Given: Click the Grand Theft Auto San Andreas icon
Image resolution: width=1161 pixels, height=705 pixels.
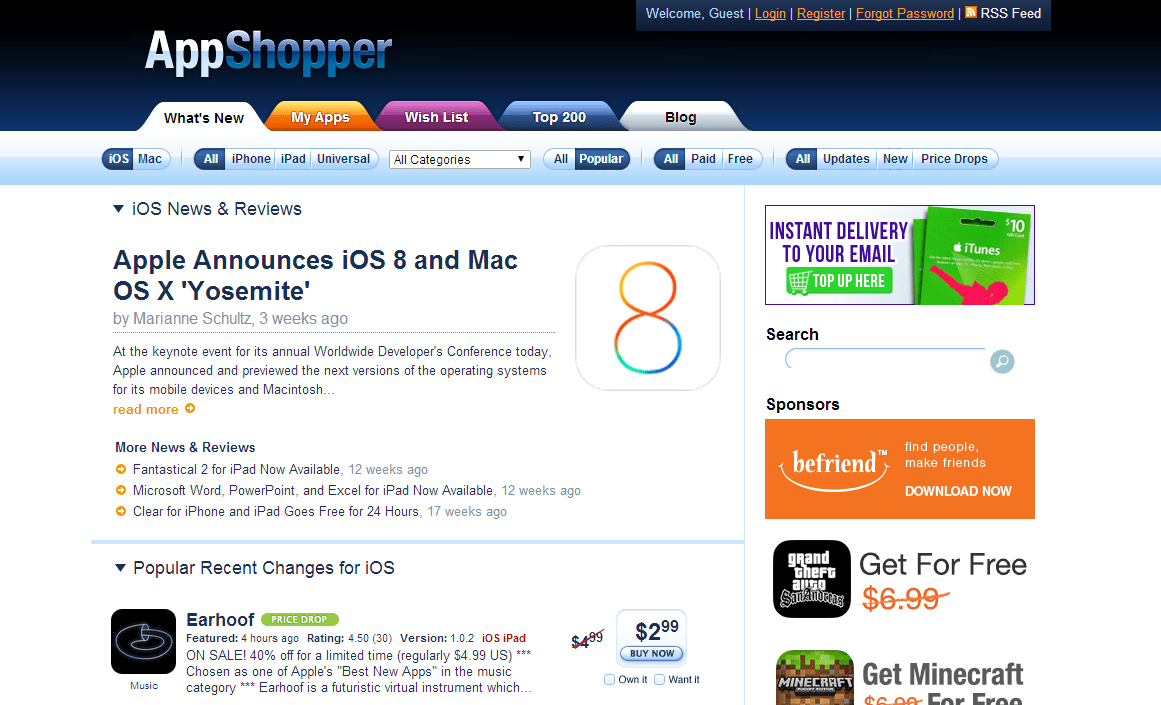Looking at the screenshot, I should tap(812, 579).
